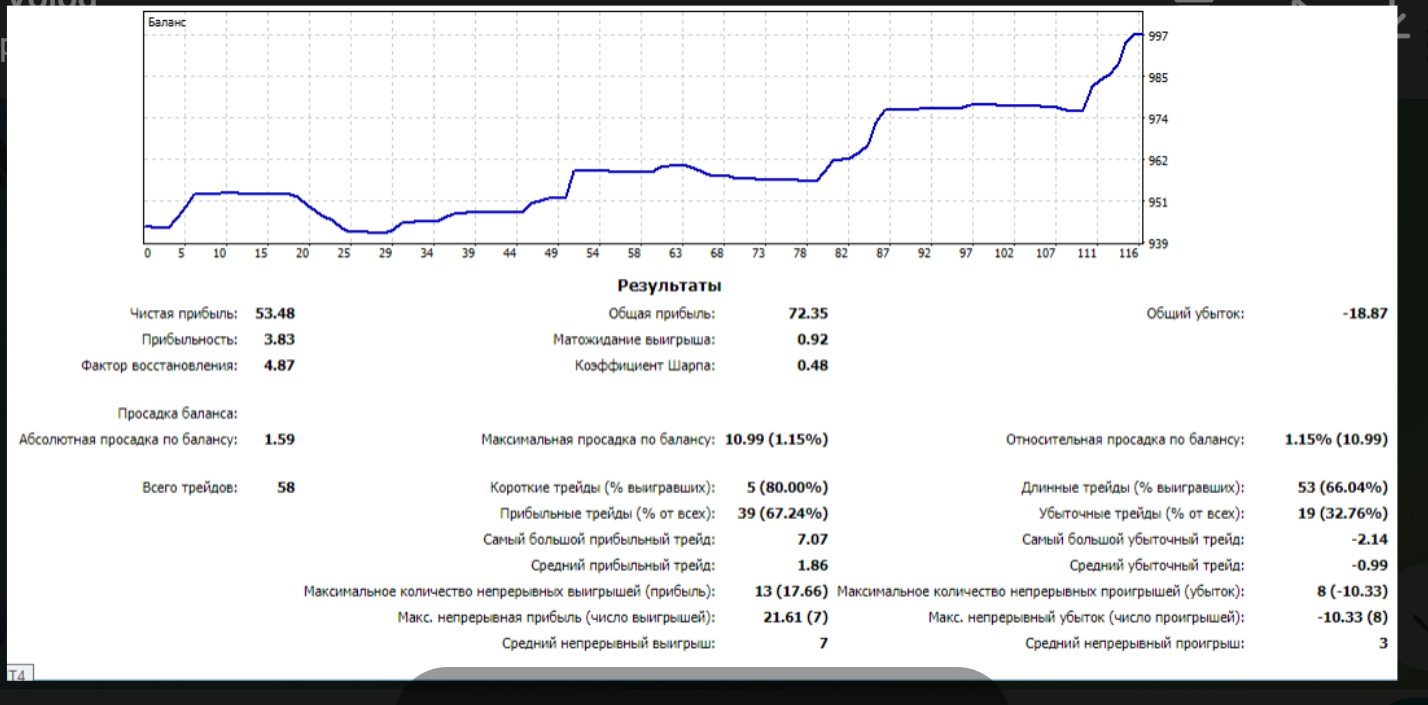Select the "Результаты" heading

click(670, 286)
